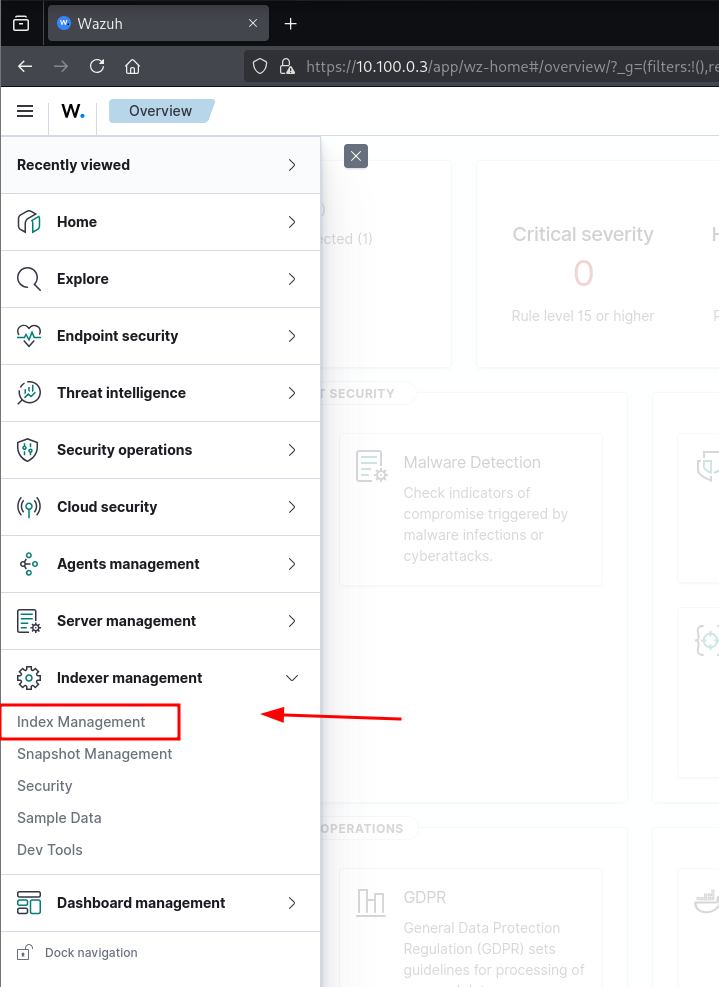The image size is (719, 987).
Task: Close the Wazuh browser tab
Action: pos(253,23)
